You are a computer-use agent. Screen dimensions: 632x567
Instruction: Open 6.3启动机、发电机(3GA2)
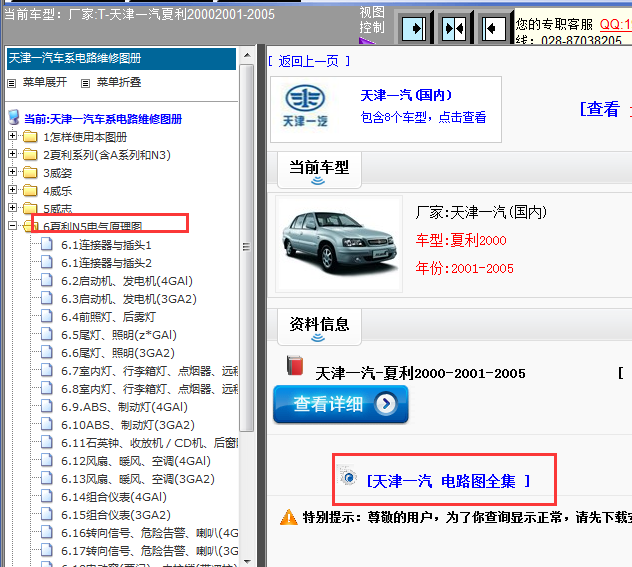129,299
